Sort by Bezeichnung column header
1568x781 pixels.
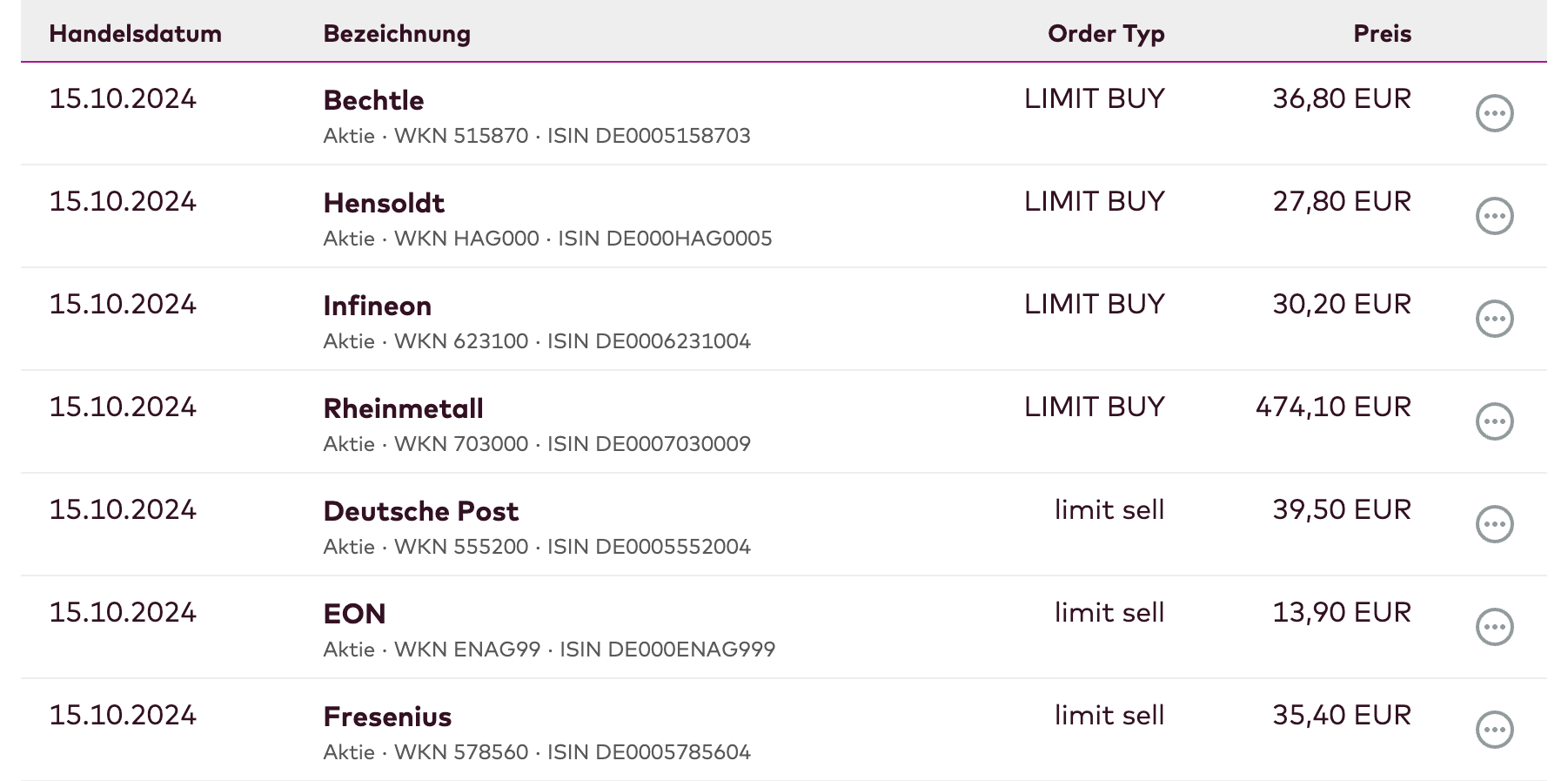coord(397,34)
